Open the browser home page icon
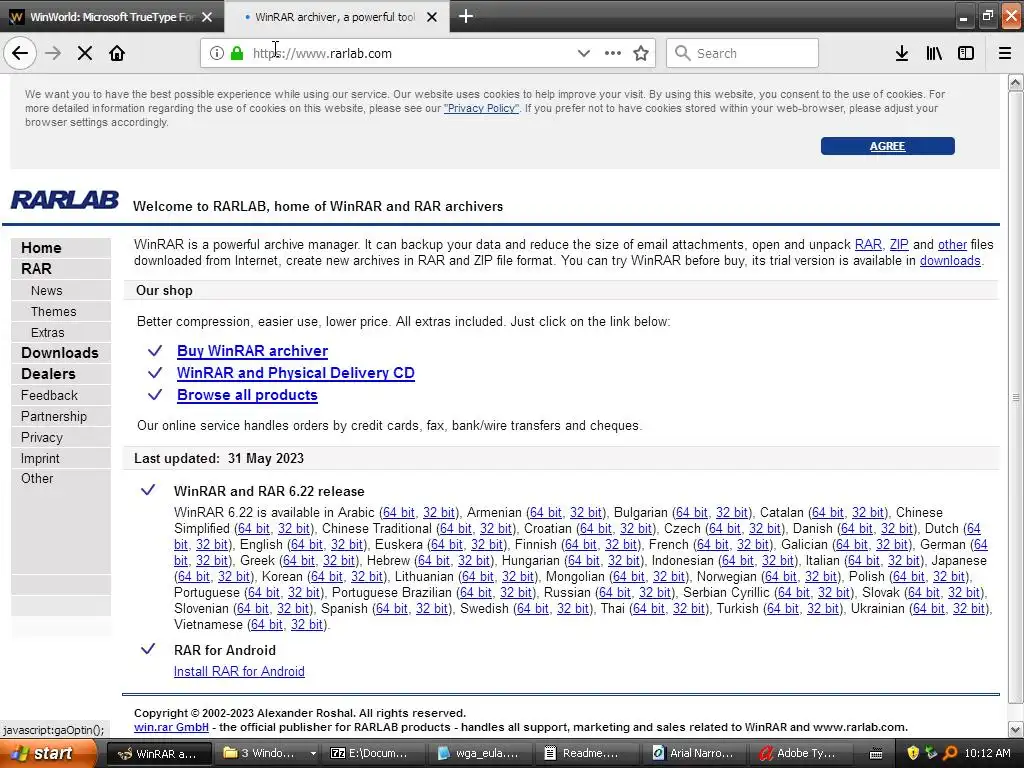This screenshot has width=1024, height=768. [117, 53]
